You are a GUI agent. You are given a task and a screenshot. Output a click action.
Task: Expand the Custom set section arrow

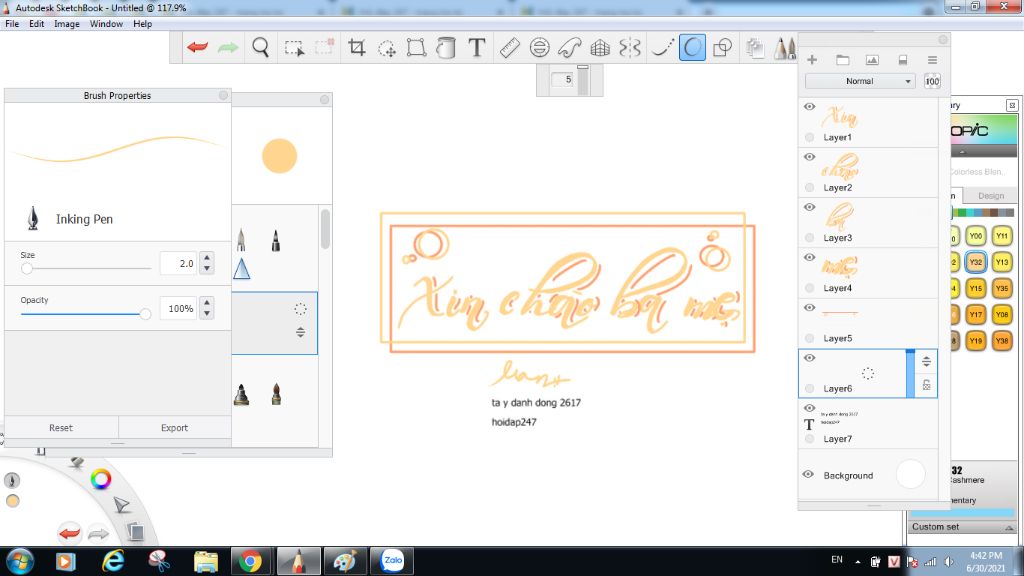tap(1009, 527)
